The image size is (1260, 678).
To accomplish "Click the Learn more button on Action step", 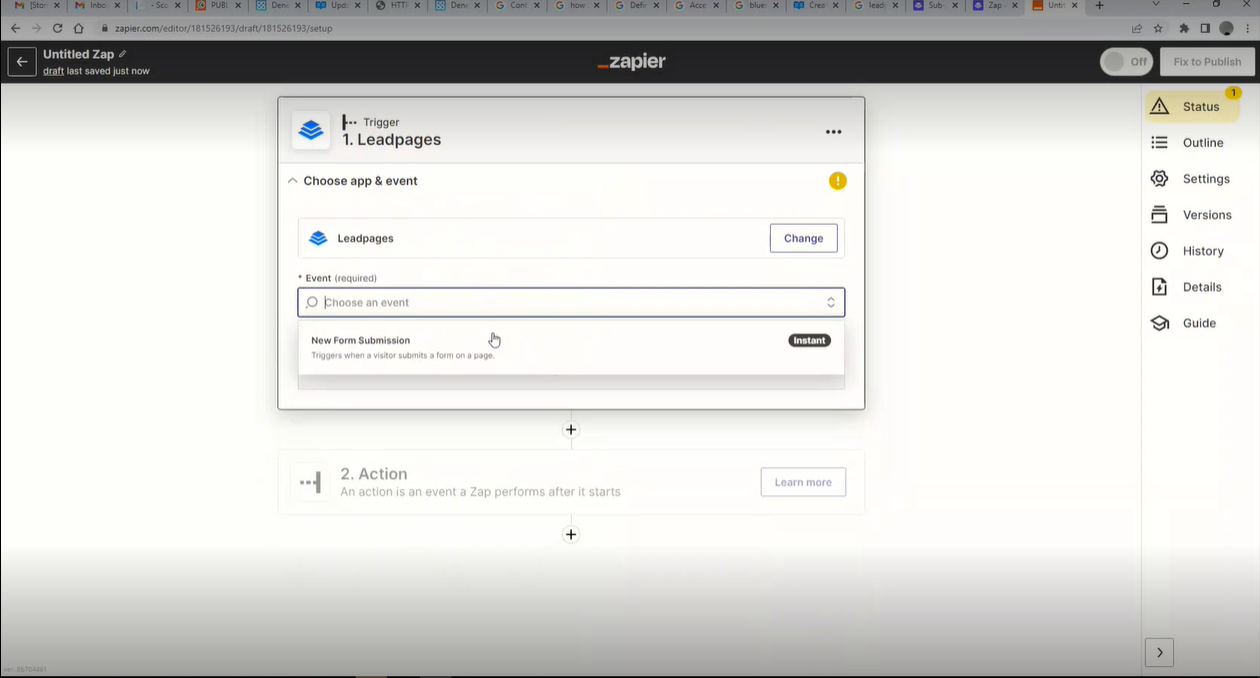I will pos(803,482).
